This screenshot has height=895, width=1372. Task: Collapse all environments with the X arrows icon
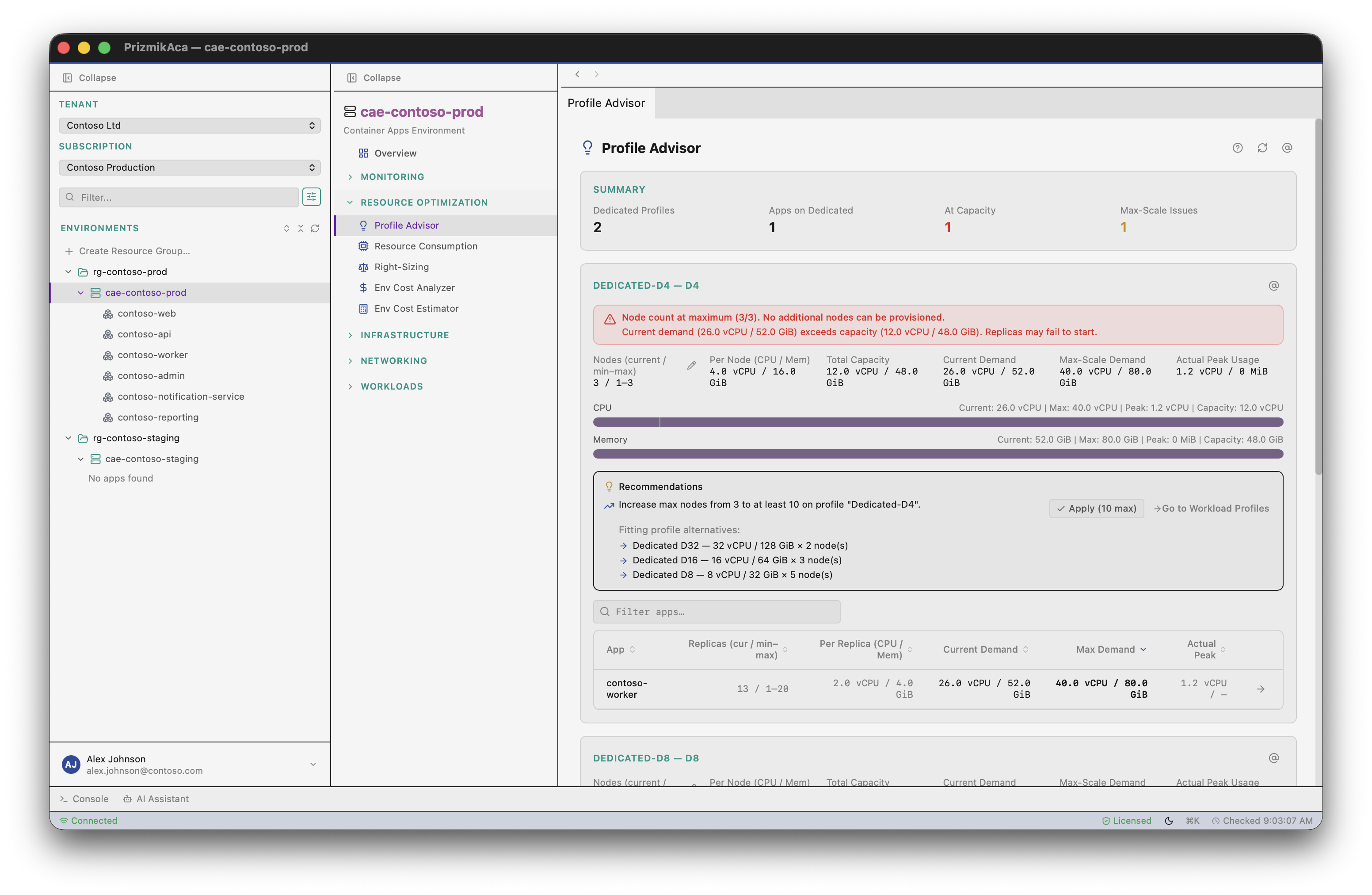[300, 228]
